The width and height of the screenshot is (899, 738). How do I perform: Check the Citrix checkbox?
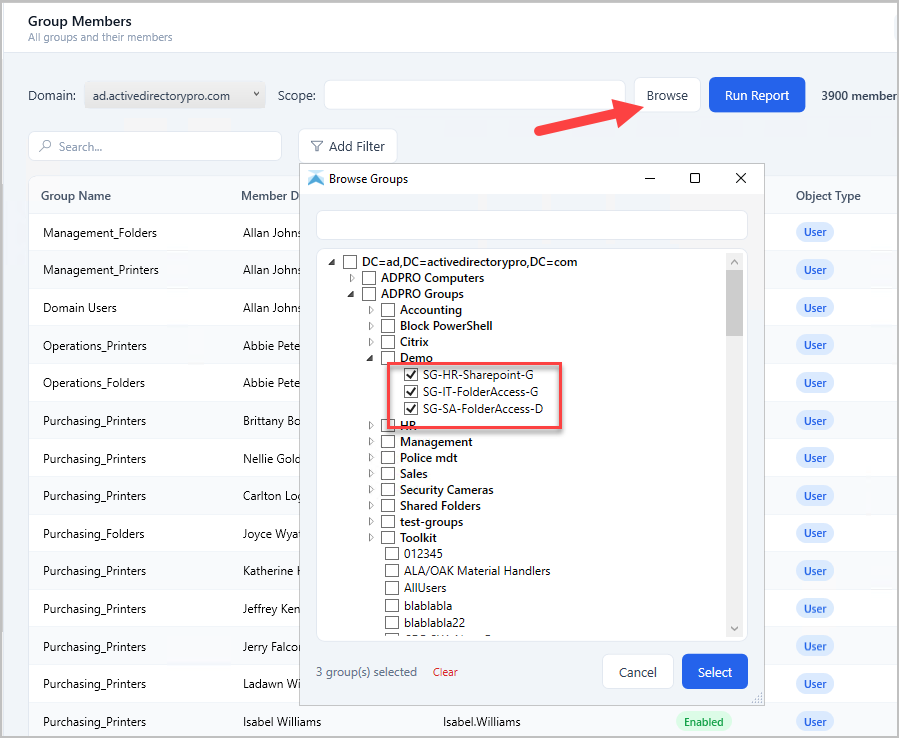tap(388, 342)
